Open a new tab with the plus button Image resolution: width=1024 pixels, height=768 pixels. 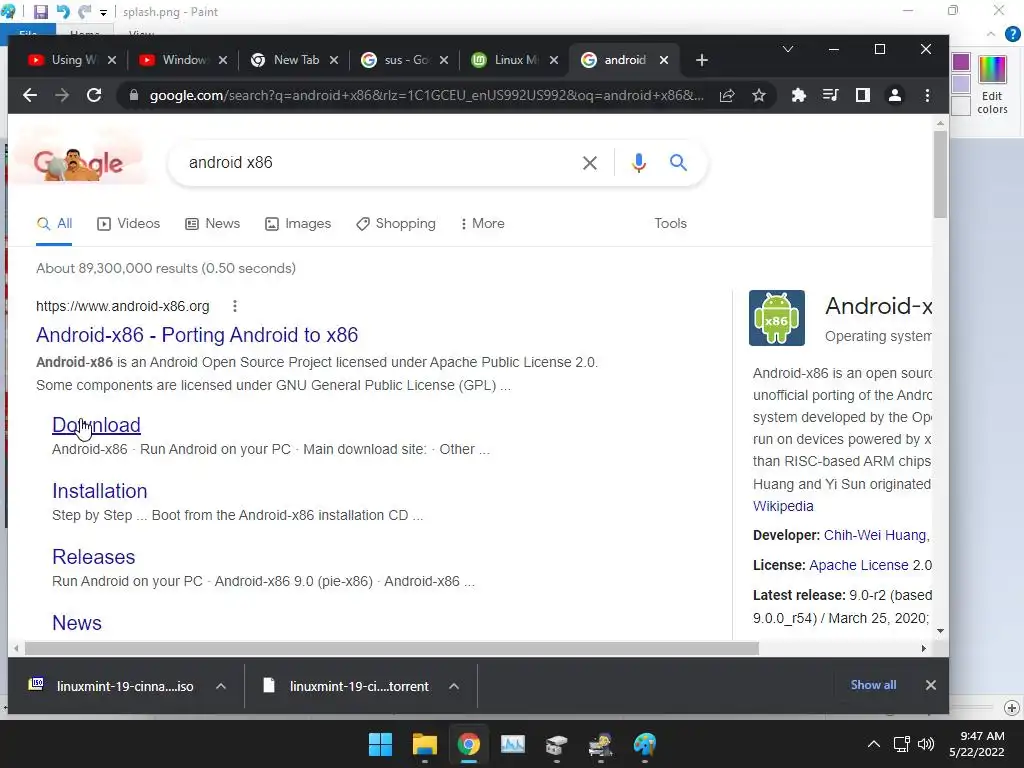pyautogui.click(x=702, y=60)
